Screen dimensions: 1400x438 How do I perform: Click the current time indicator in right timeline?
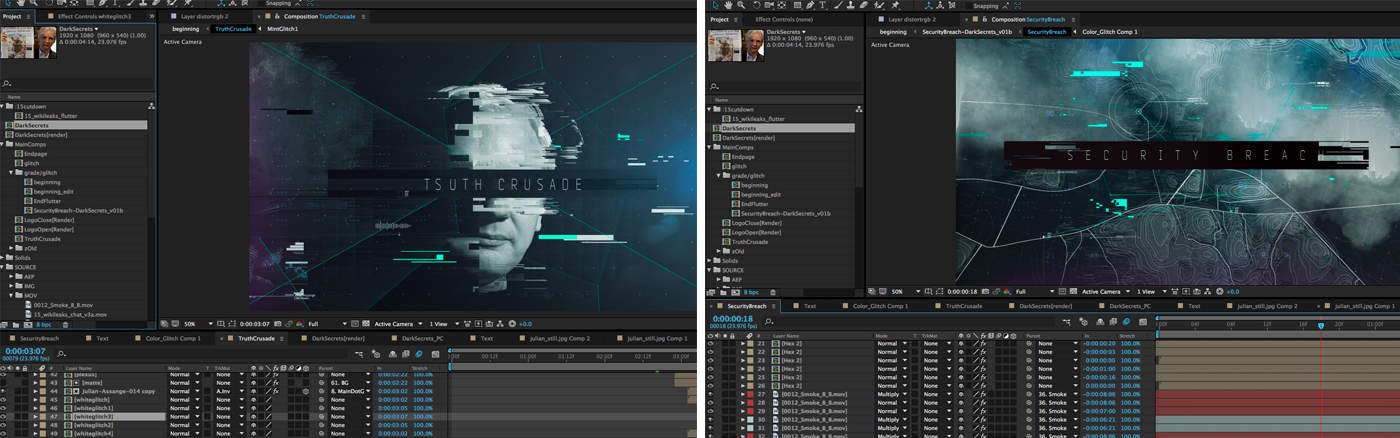(1321, 325)
